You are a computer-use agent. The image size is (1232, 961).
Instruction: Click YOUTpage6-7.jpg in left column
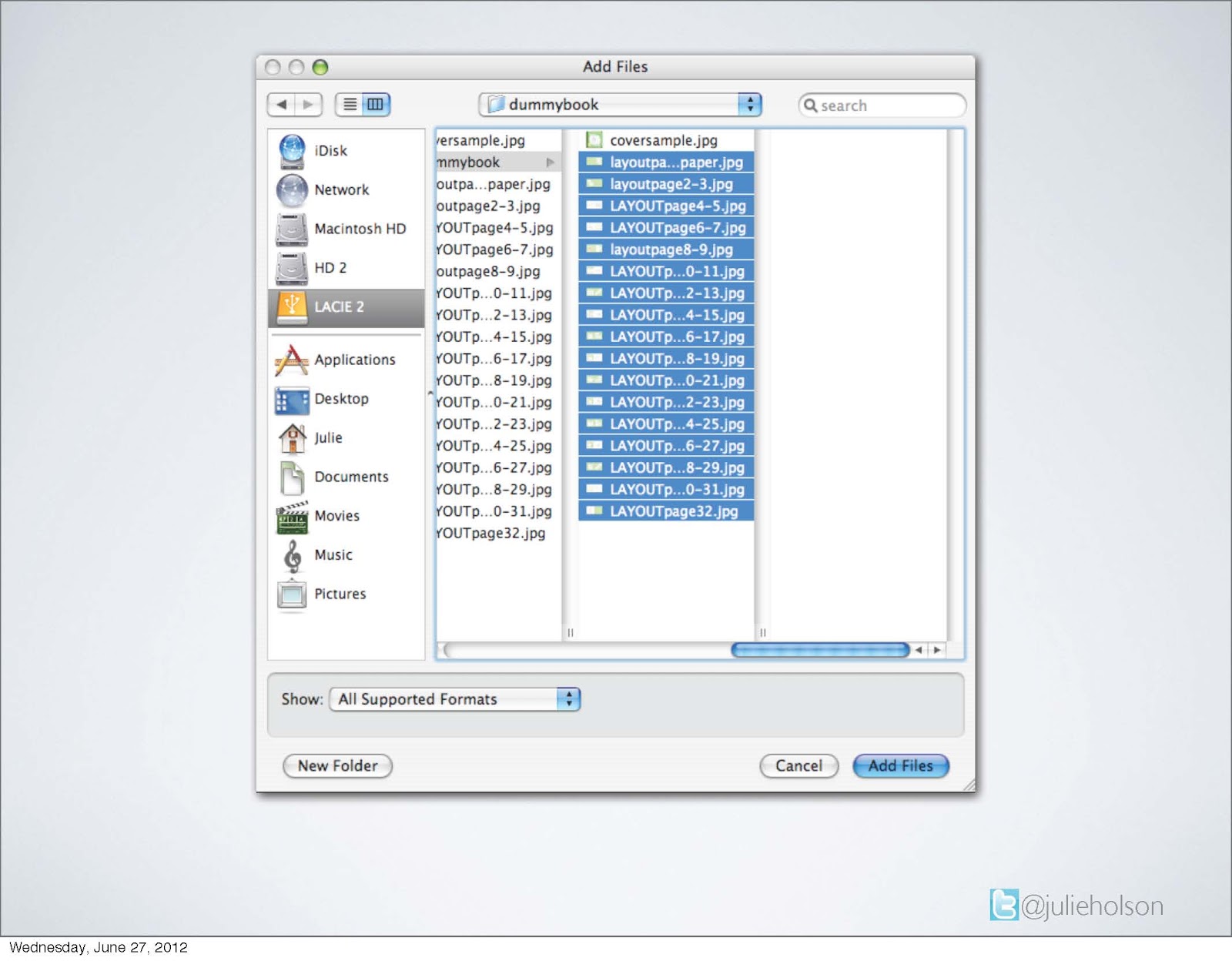click(x=499, y=249)
